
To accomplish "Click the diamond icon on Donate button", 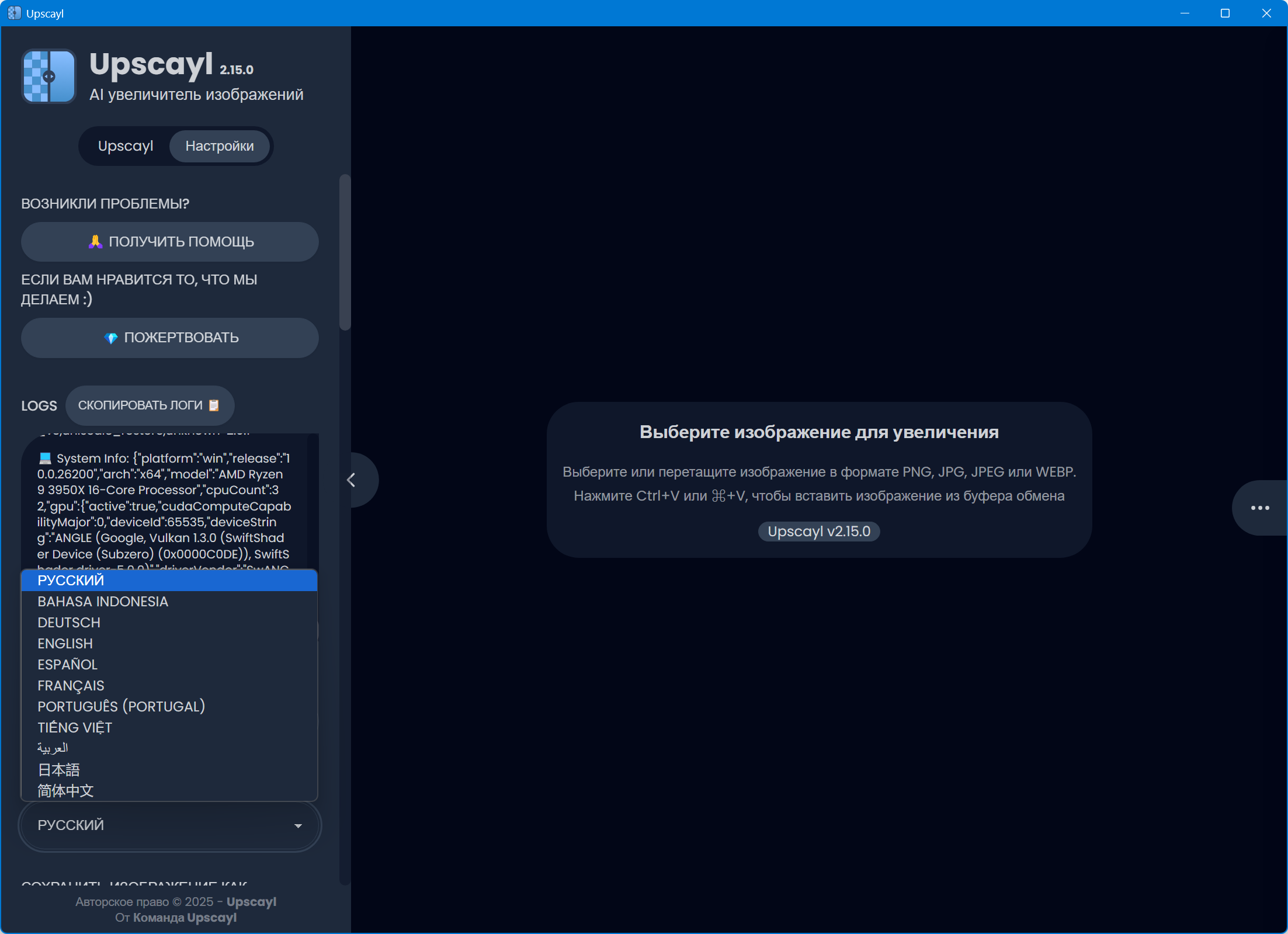I will (x=111, y=338).
